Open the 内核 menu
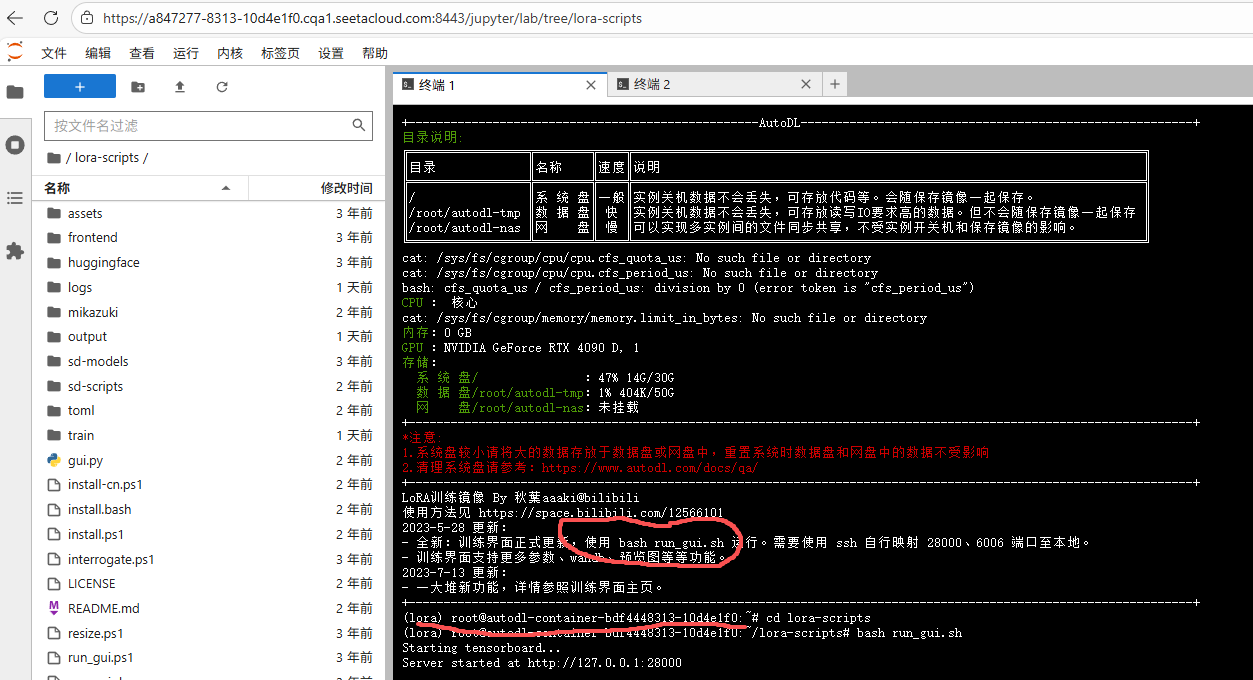This screenshot has width=1253, height=680. pos(230,53)
